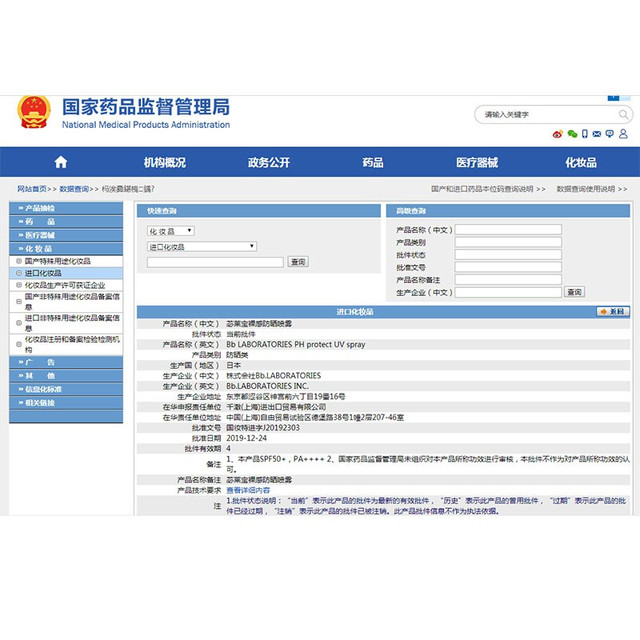The height and width of the screenshot is (640, 640).
Task: Click the English name Bb LABORATORIES PH protect UV spray
Action: [296, 344]
